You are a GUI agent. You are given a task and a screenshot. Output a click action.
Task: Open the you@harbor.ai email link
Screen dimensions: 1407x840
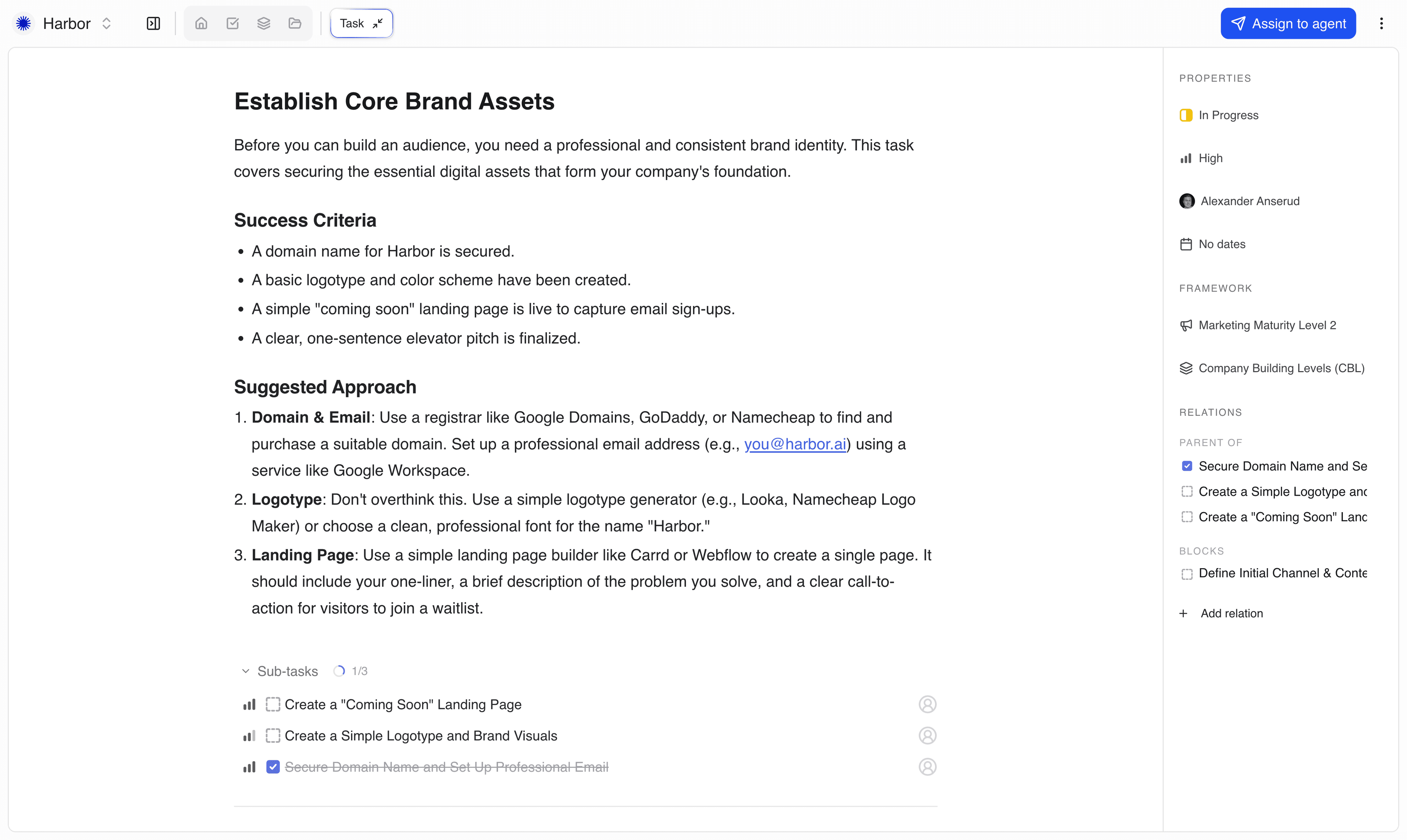[x=795, y=444]
